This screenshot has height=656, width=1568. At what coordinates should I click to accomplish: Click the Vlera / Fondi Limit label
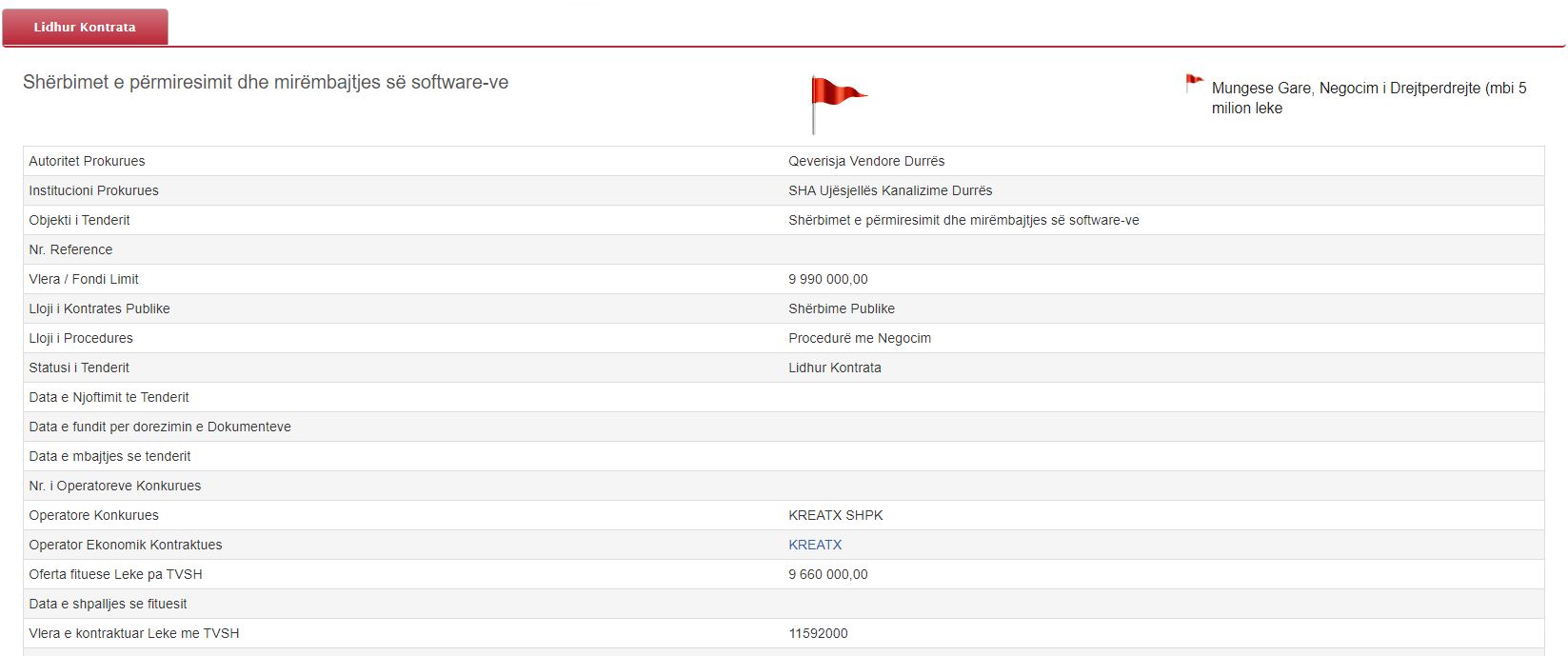pyautogui.click(x=84, y=279)
